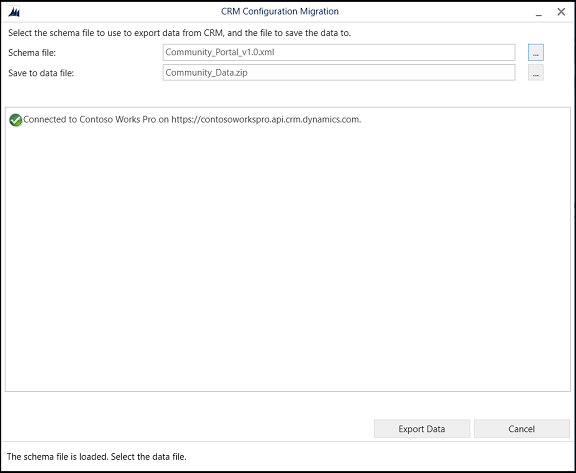Screen dimensions: 576x473
Task: Click the Dynamics CRM app icon in title bar
Action: (14, 12)
